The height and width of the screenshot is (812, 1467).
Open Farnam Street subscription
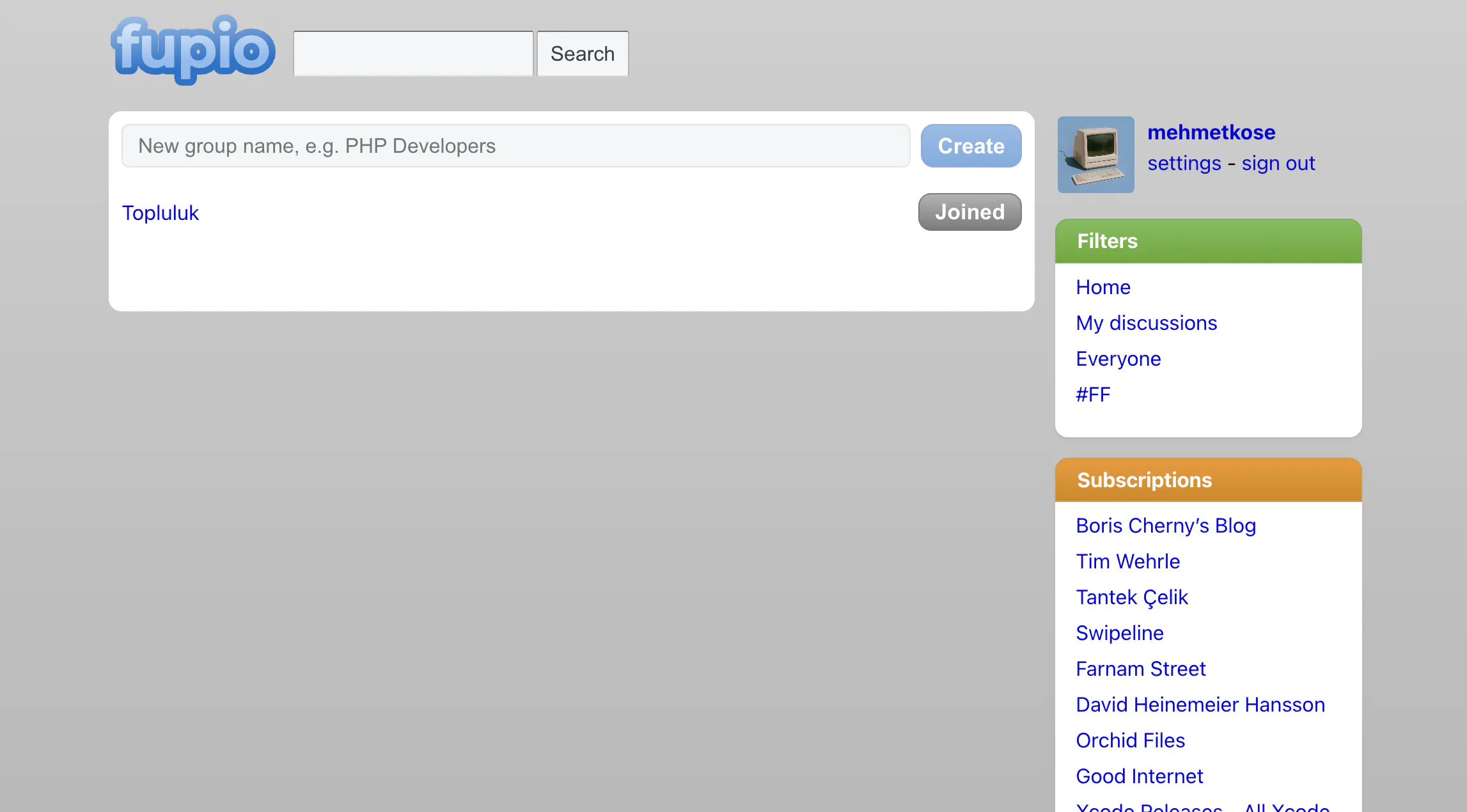click(x=1140, y=669)
